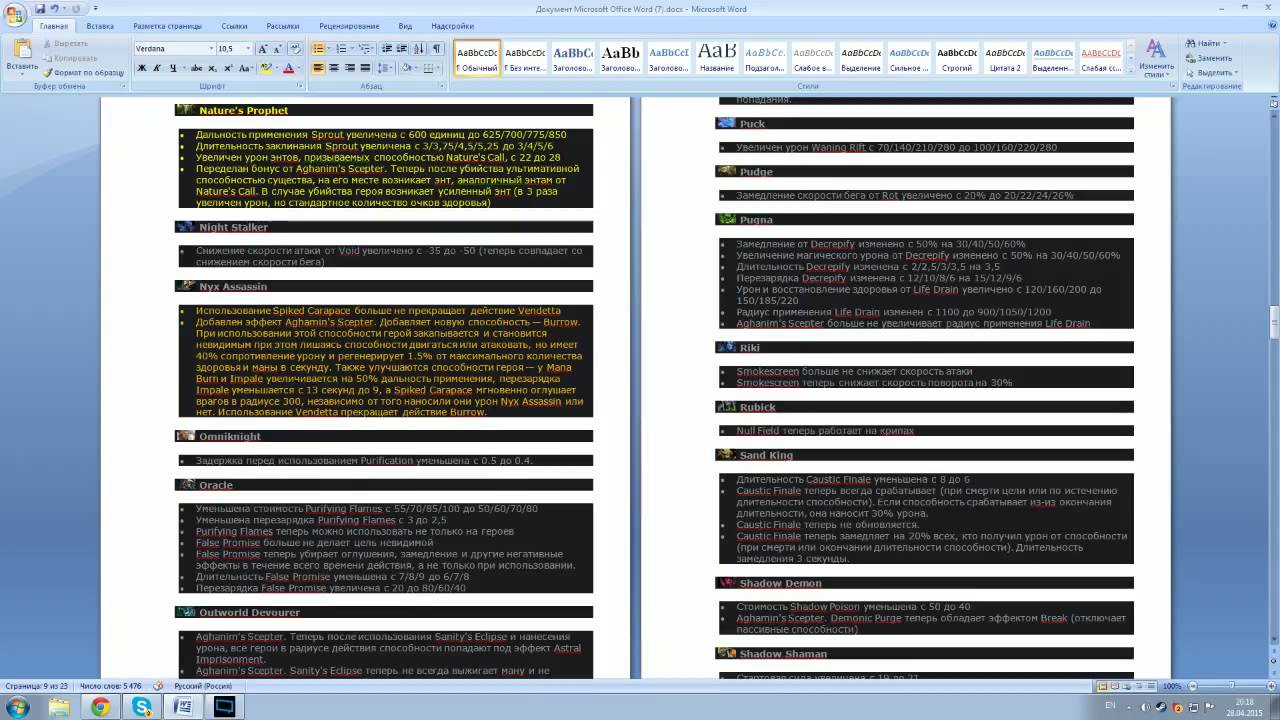Image resolution: width=1280 pixels, height=720 pixels.
Task: Sort the selected text
Action: point(419,48)
